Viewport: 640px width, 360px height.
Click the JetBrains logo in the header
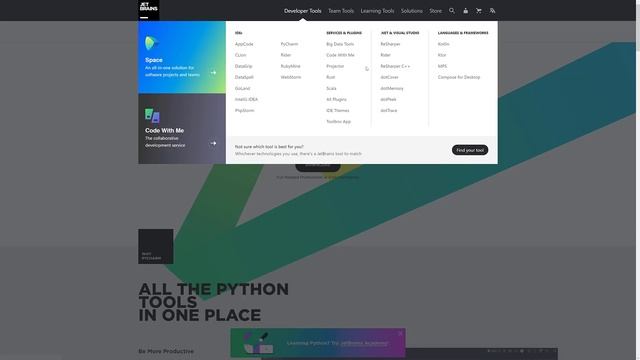point(149,10)
